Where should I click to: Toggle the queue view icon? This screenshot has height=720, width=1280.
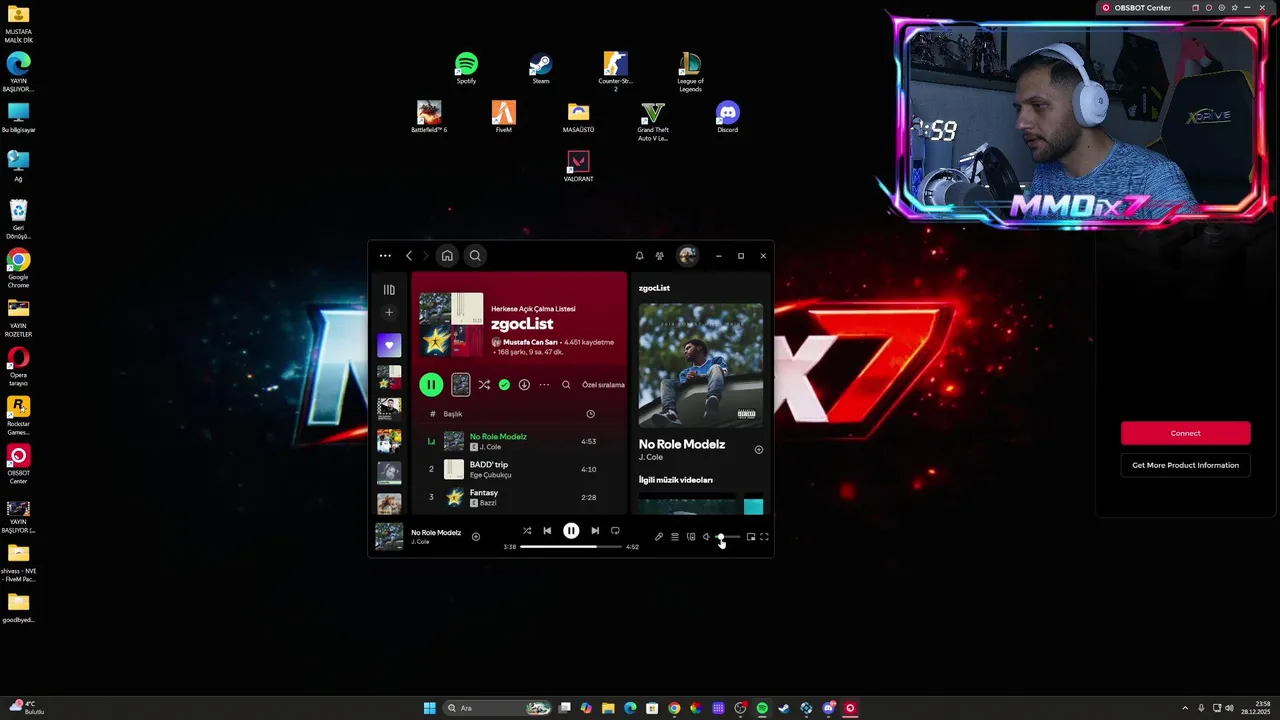pos(675,537)
